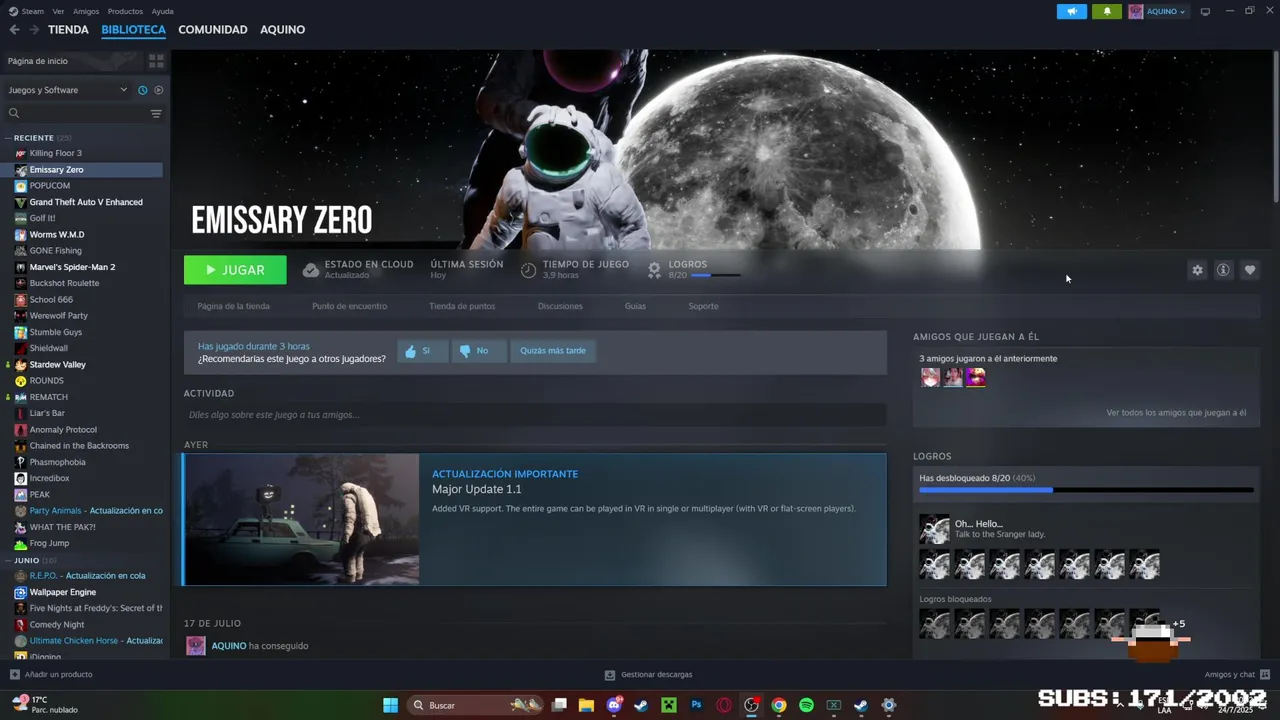Click ESTADO EN CLOUD status icon
Image resolution: width=1280 pixels, height=720 pixels.
(x=311, y=270)
